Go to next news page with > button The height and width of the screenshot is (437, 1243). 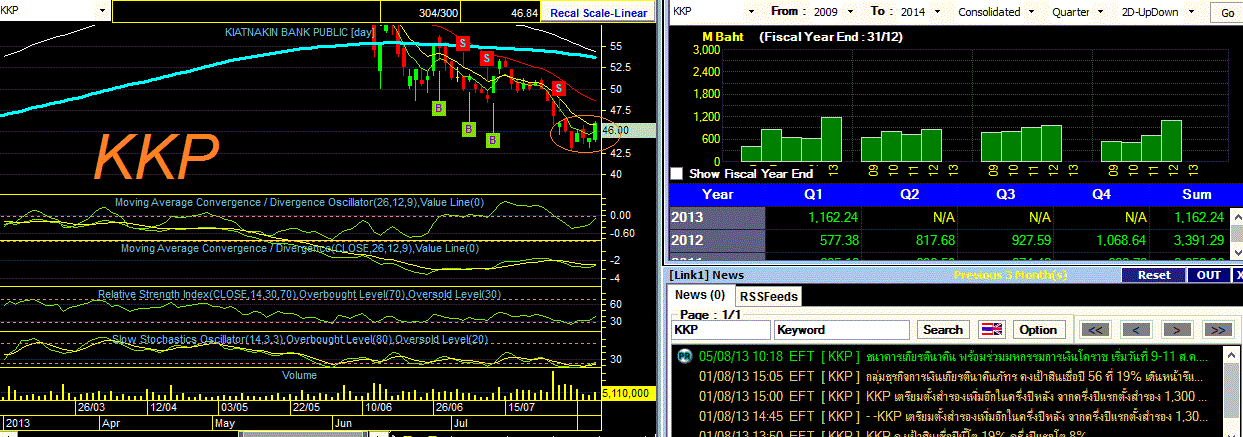point(1177,329)
